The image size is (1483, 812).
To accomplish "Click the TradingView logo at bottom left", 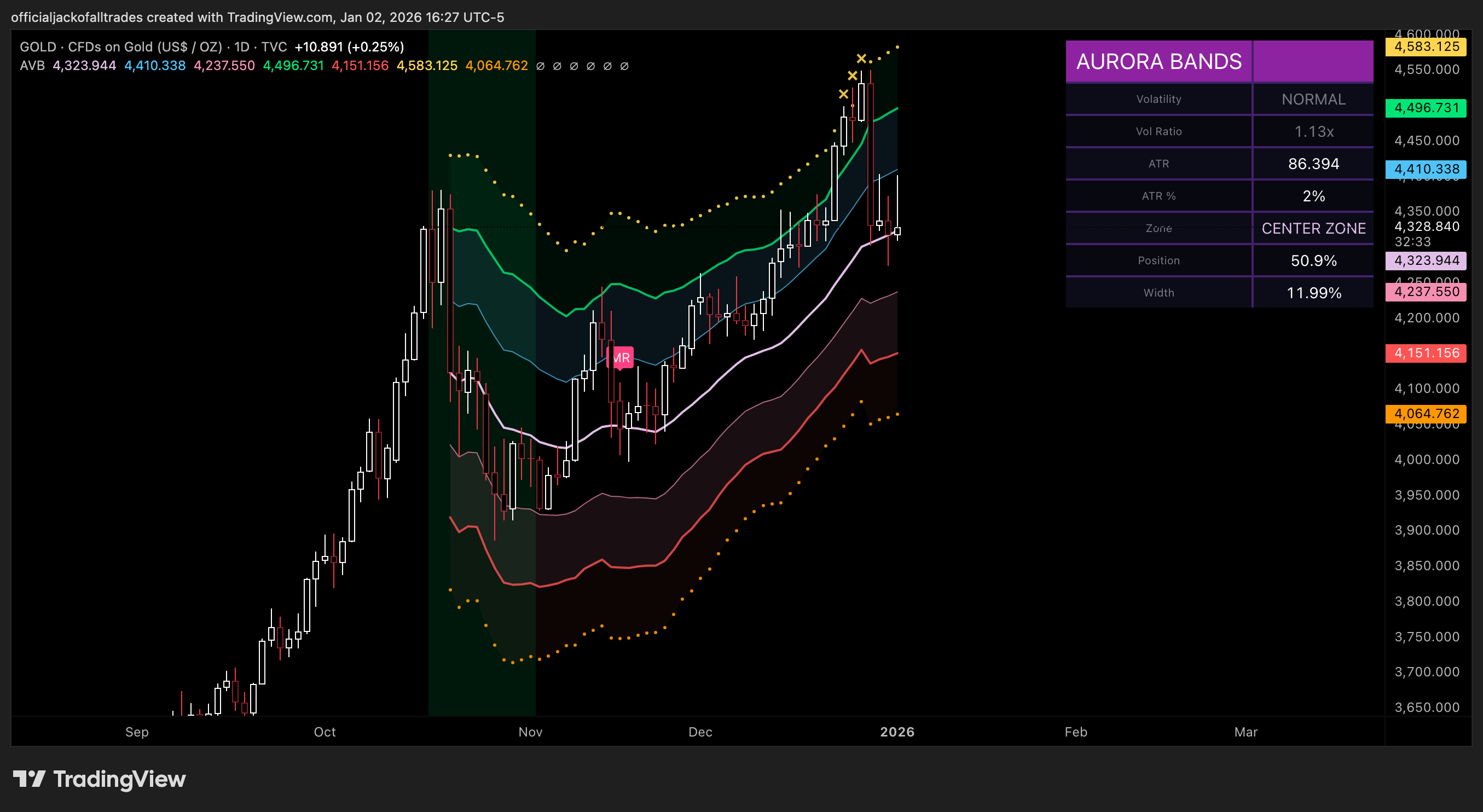I will pos(99,779).
